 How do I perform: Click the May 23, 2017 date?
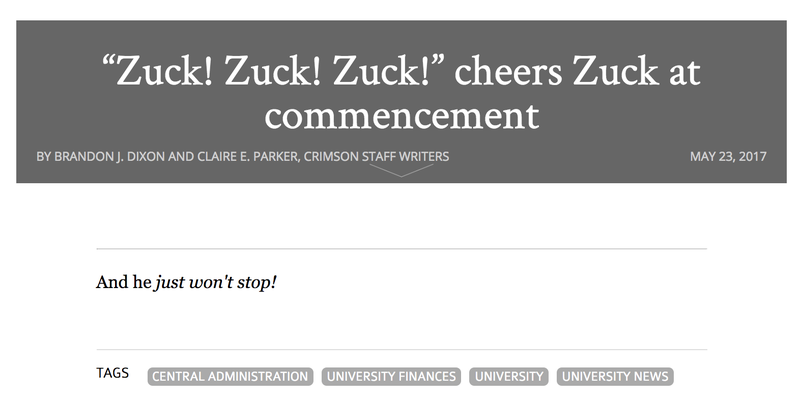click(x=728, y=157)
